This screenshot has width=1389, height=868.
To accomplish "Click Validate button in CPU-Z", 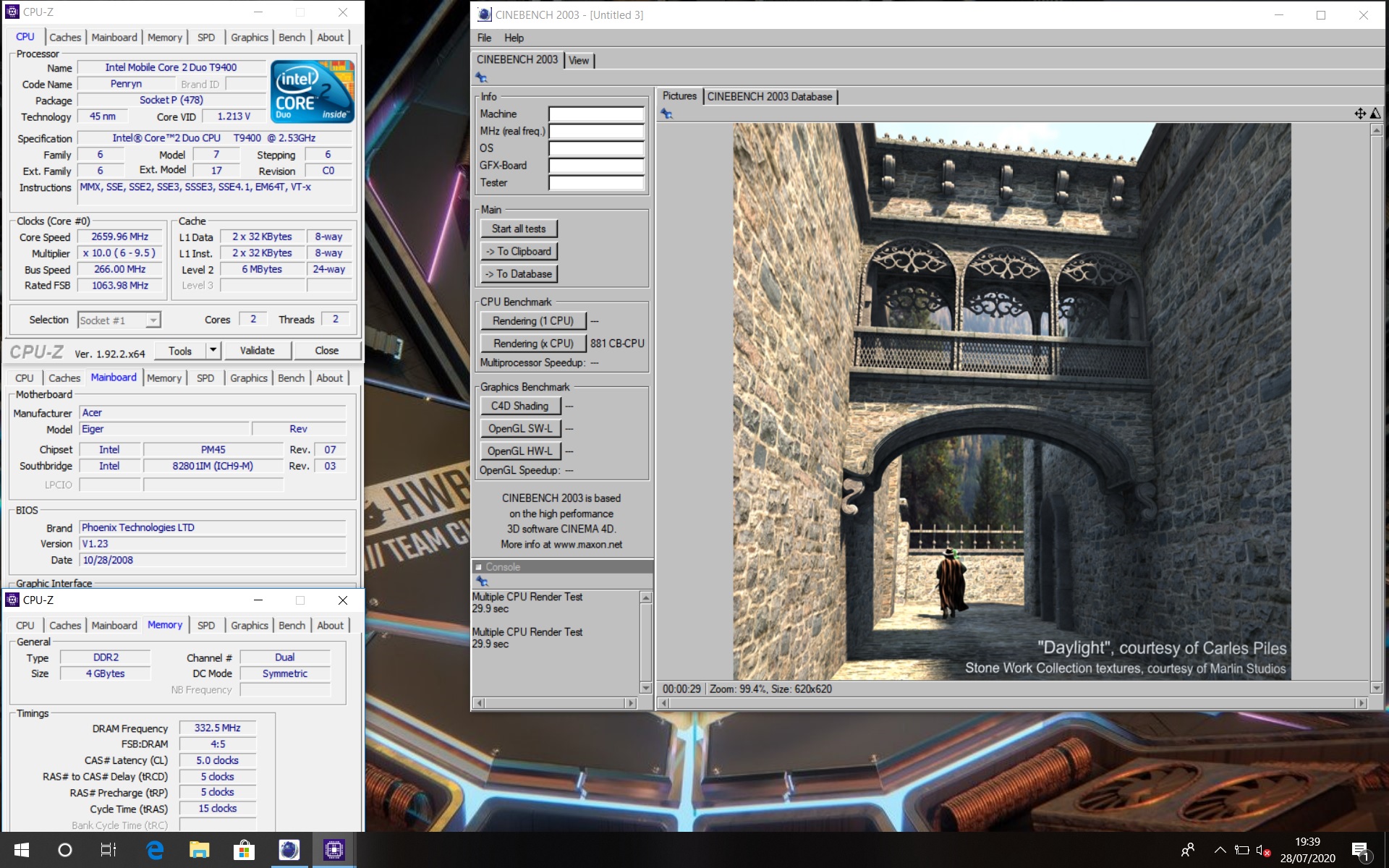I will click(257, 351).
